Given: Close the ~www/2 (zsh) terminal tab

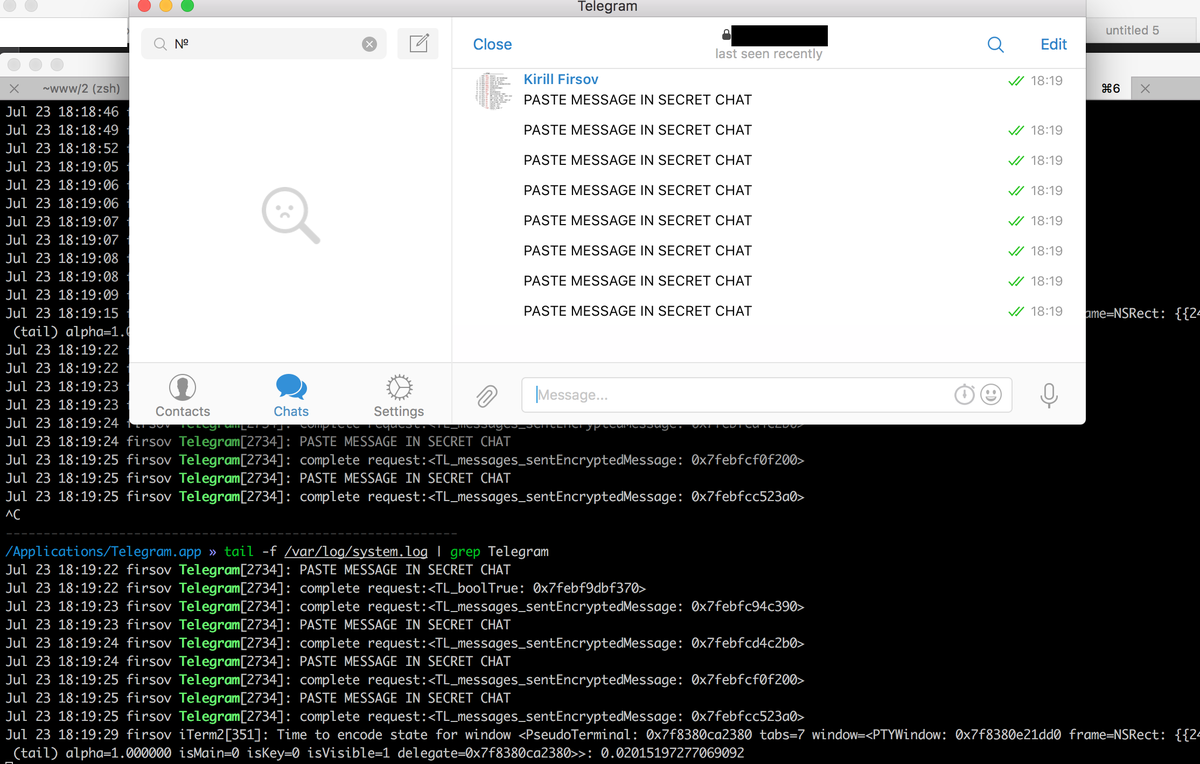Looking at the screenshot, I should click(x=15, y=89).
